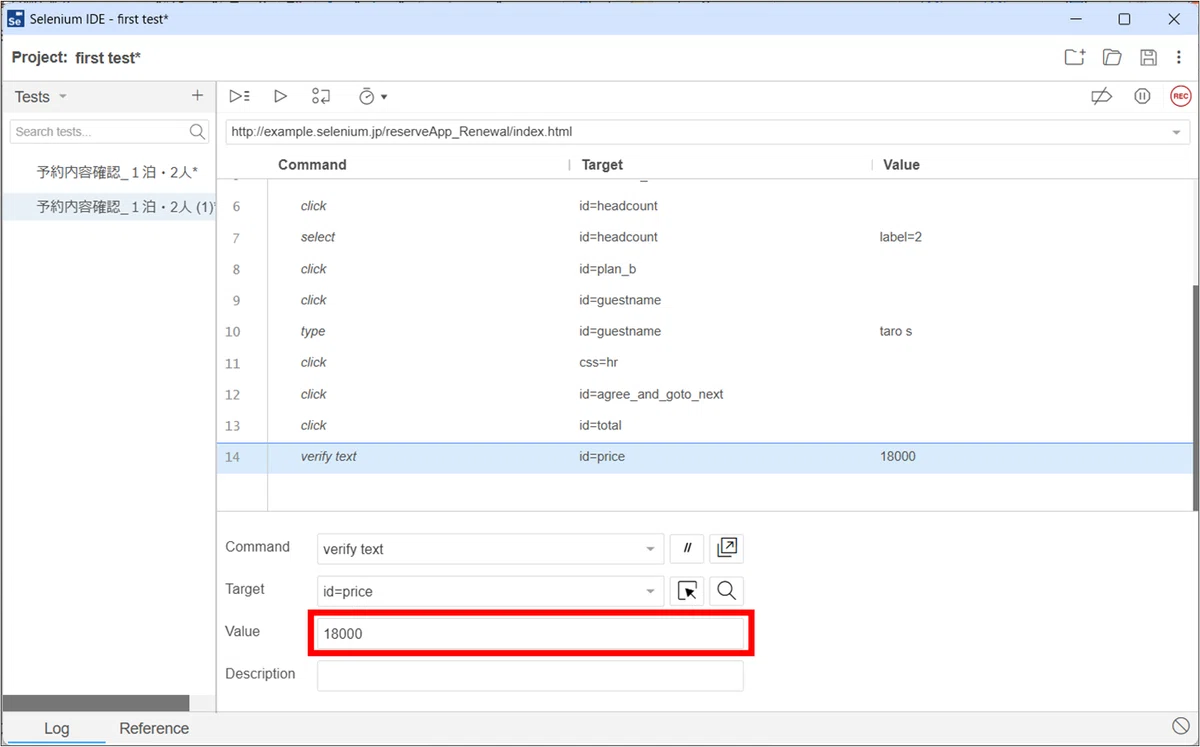Save the project icon

1149,57
